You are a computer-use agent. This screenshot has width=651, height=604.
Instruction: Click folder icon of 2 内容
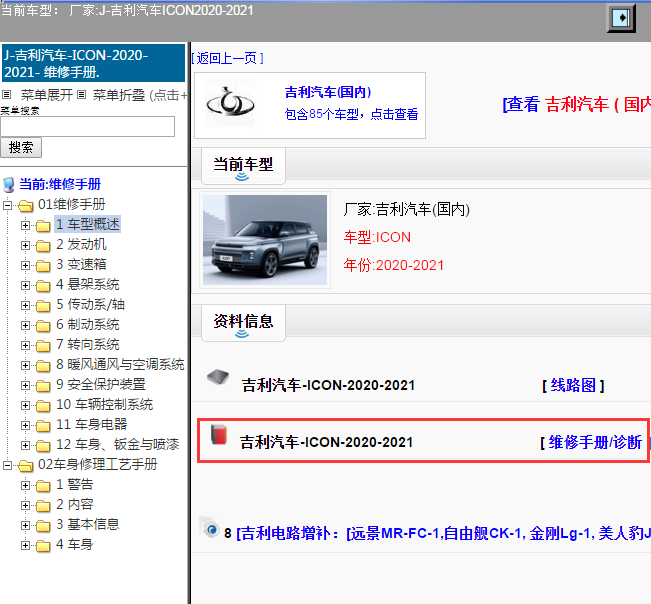[43, 505]
